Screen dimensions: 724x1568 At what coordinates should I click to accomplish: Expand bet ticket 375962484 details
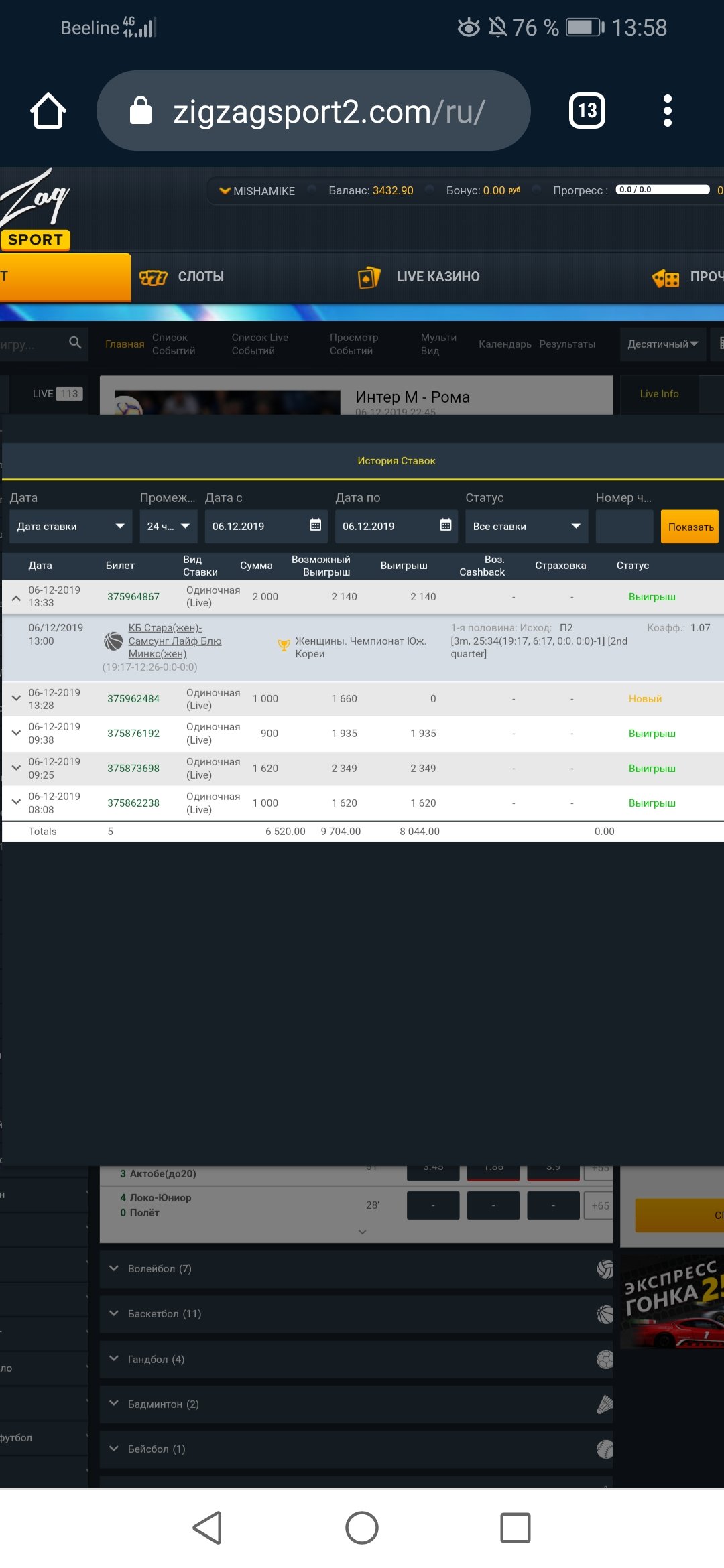pyautogui.click(x=16, y=698)
